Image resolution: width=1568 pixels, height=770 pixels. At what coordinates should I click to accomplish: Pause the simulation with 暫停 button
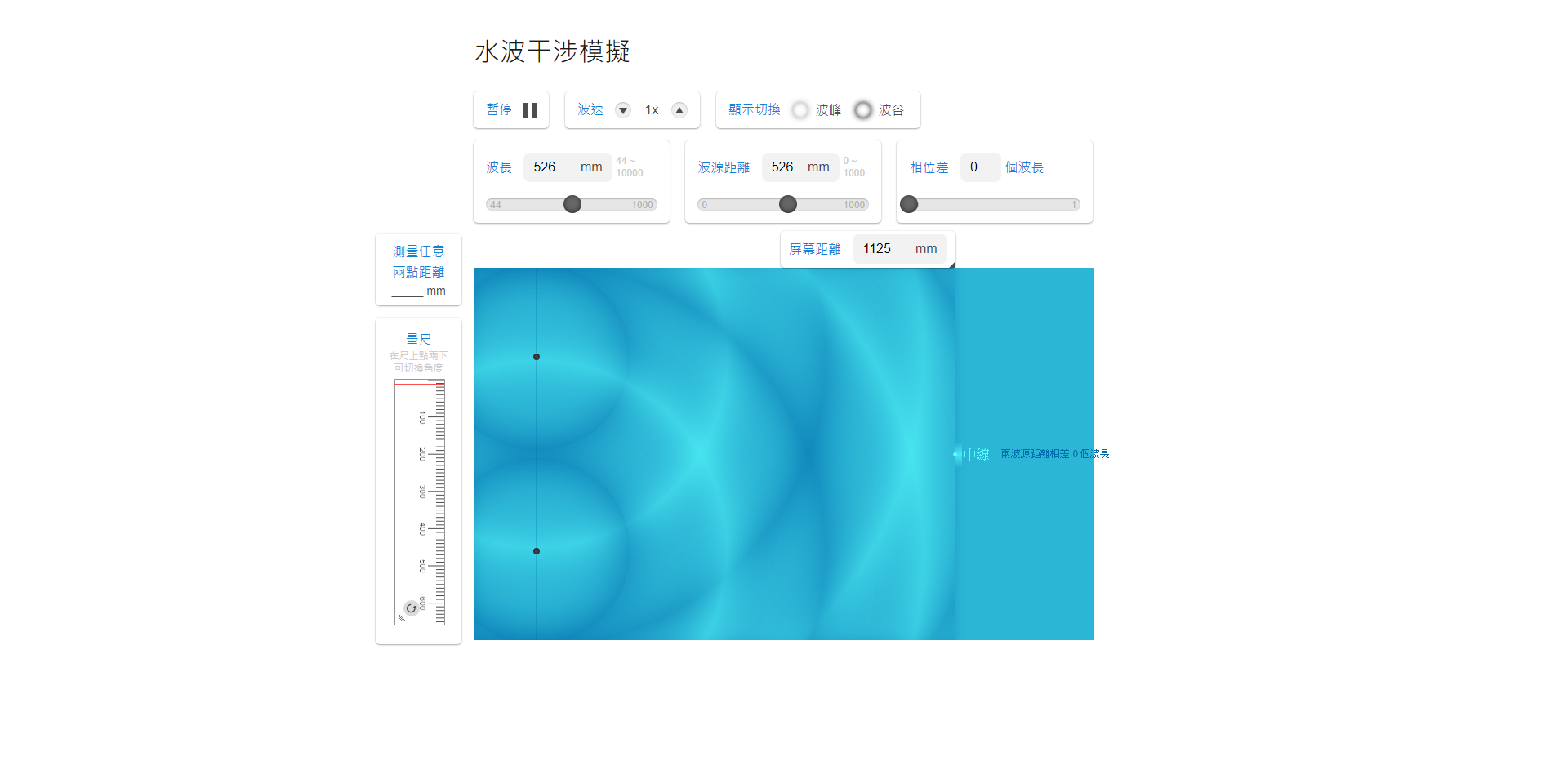511,110
